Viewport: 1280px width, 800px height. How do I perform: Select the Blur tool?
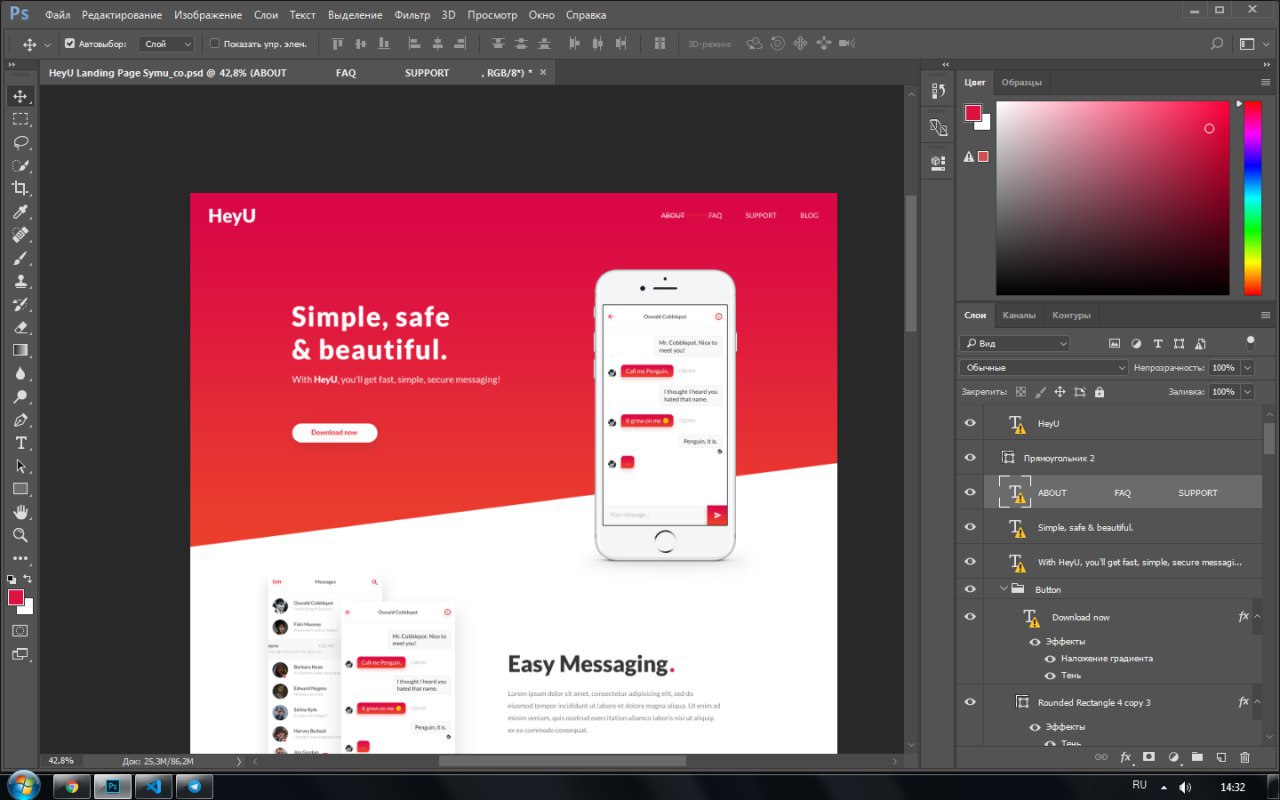[20, 373]
